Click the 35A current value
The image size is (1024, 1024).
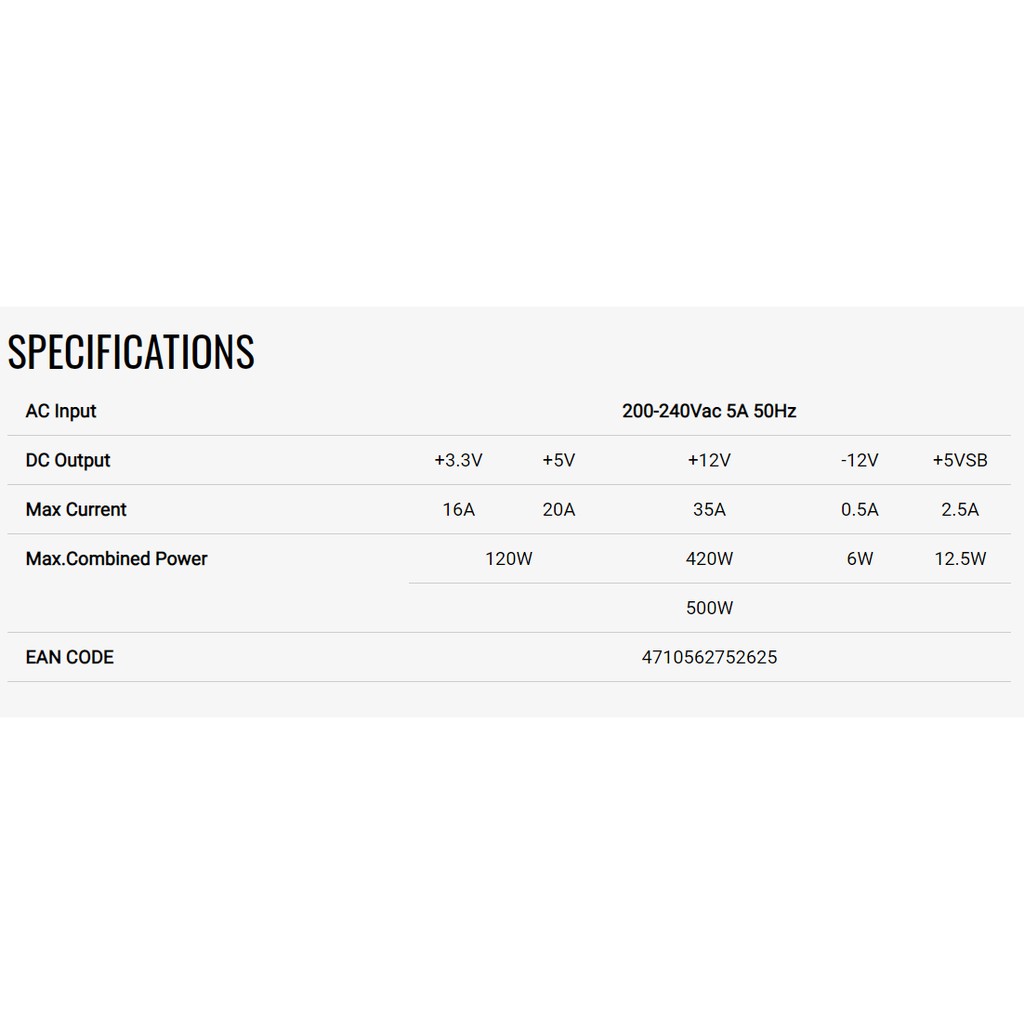709,510
